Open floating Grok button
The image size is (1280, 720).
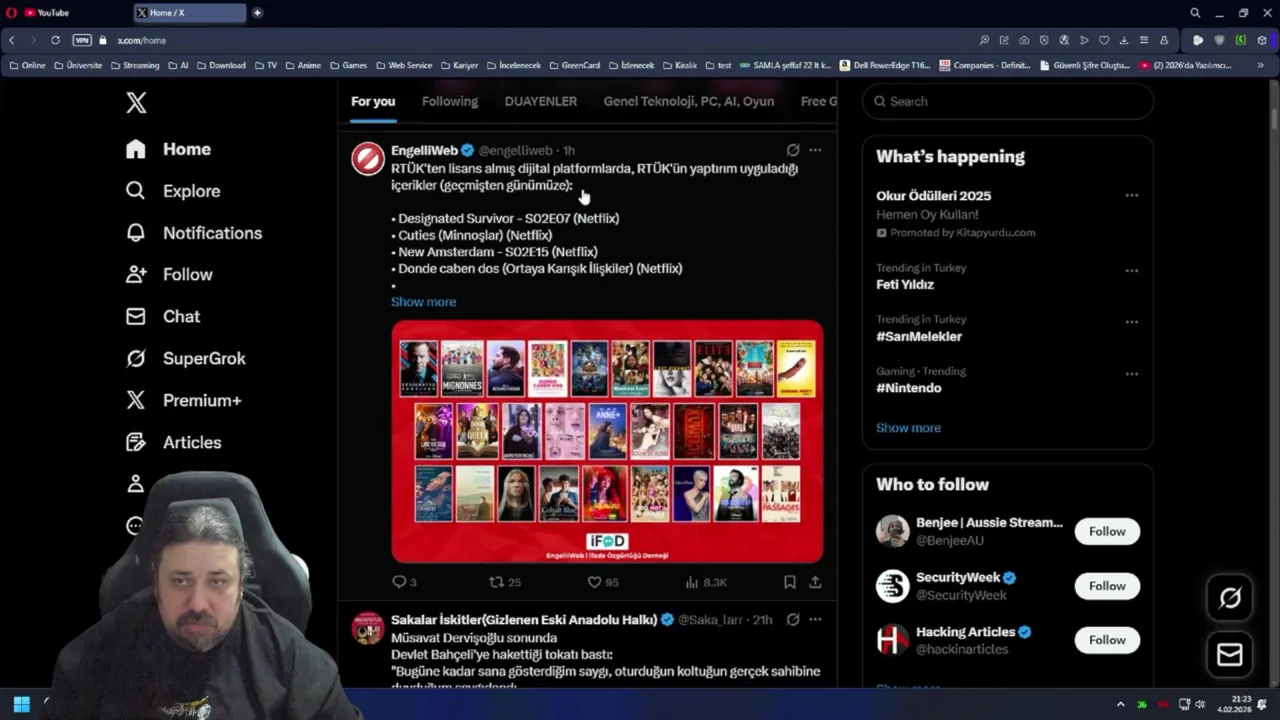click(x=1230, y=598)
